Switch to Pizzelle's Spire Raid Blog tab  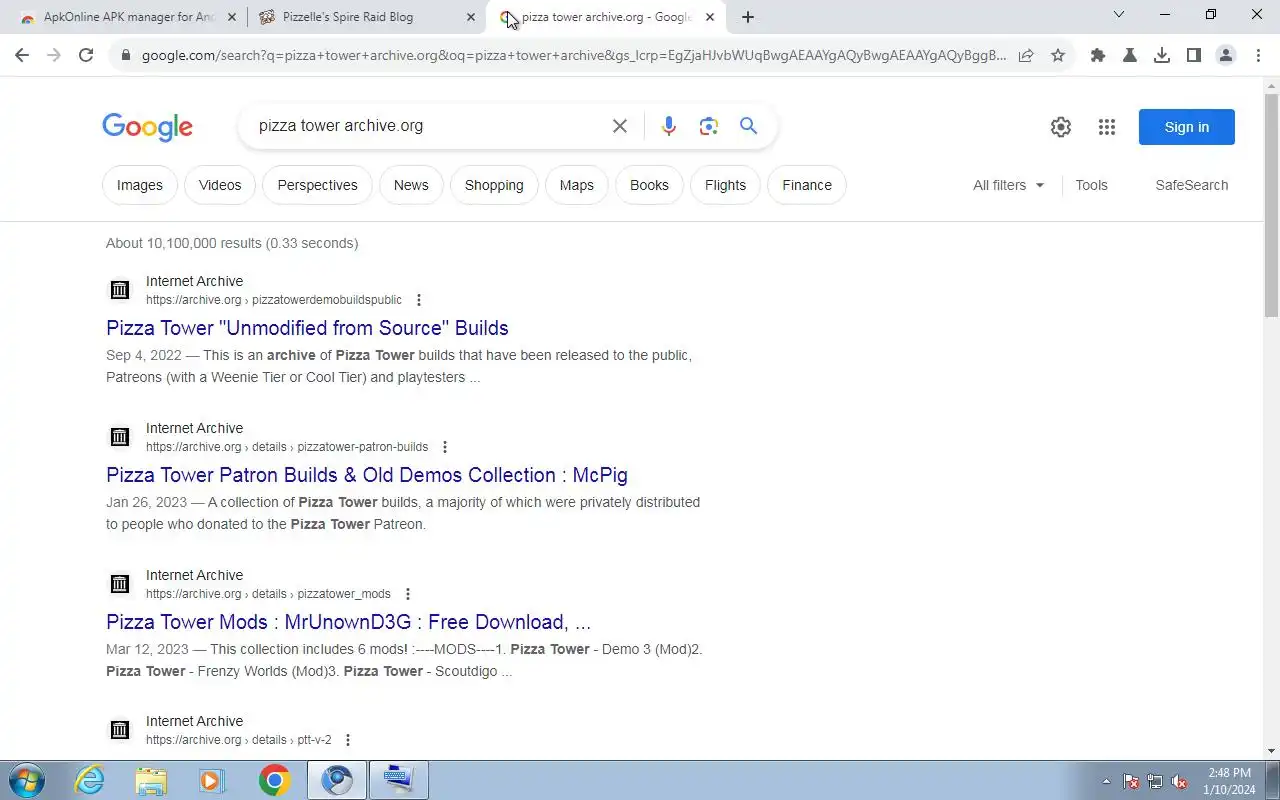pyautogui.click(x=365, y=17)
